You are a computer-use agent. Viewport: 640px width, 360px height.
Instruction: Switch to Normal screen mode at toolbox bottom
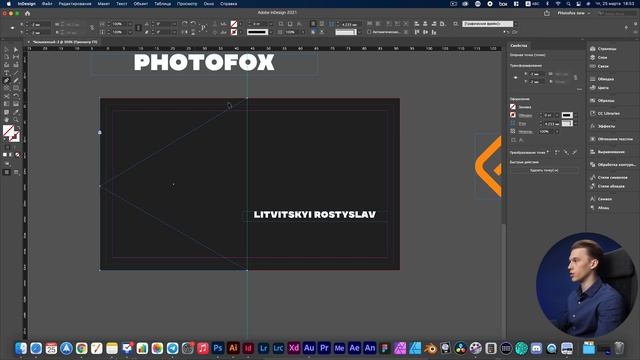pos(7,172)
